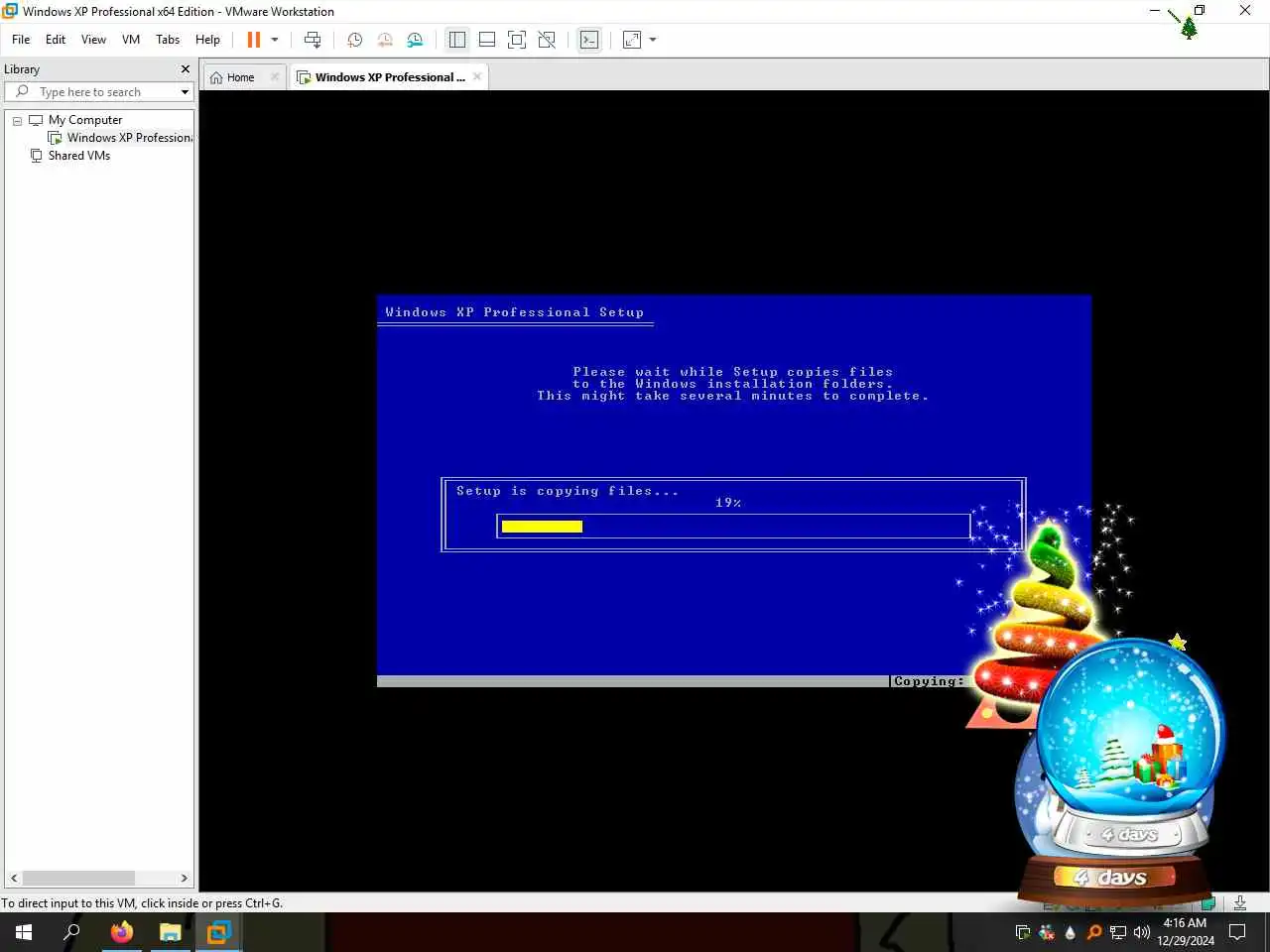The height and width of the screenshot is (952, 1270).
Task: Open the VM menu
Action: point(131,40)
